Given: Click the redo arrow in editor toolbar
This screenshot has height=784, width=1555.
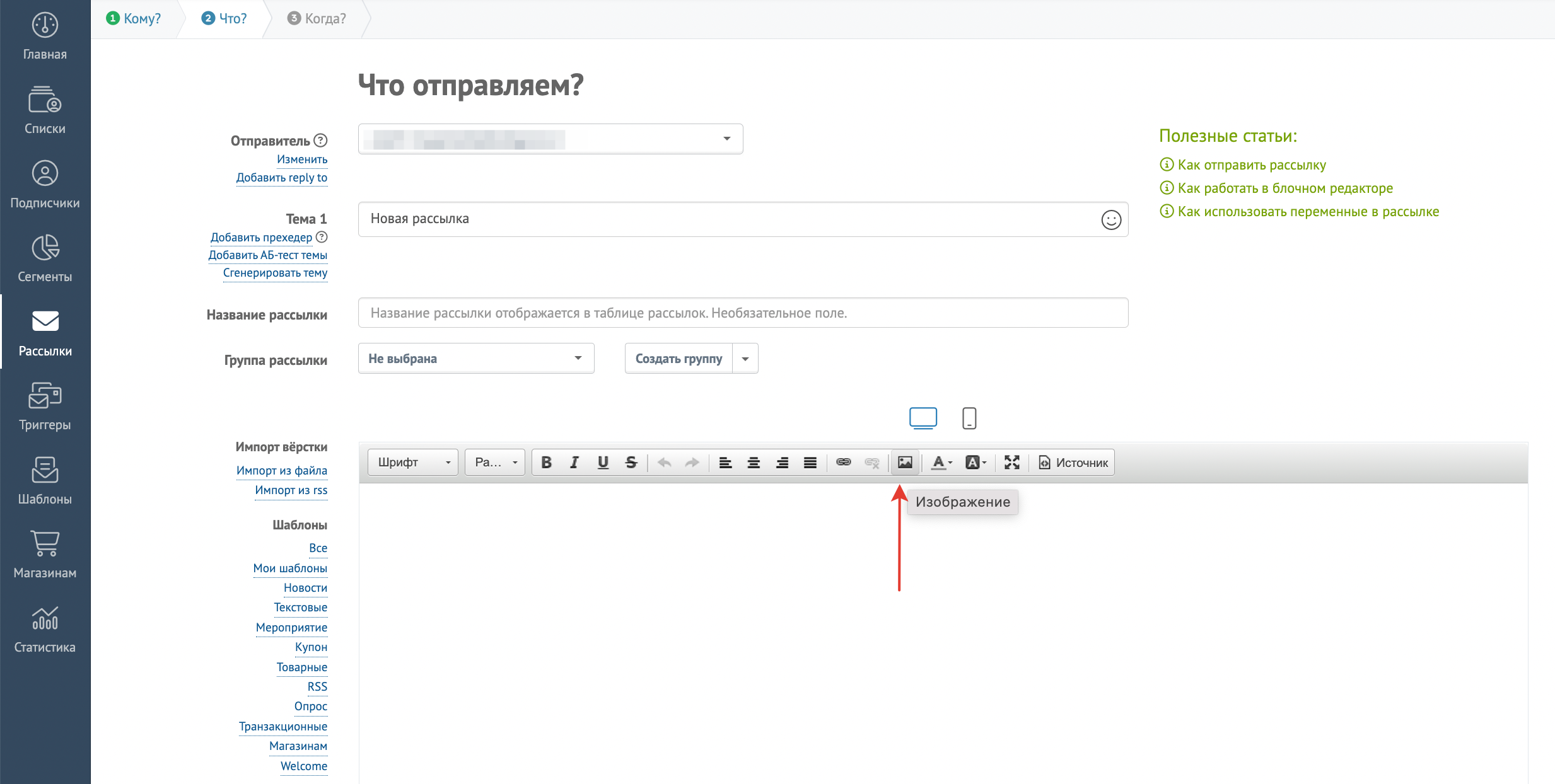Looking at the screenshot, I should (x=692, y=463).
